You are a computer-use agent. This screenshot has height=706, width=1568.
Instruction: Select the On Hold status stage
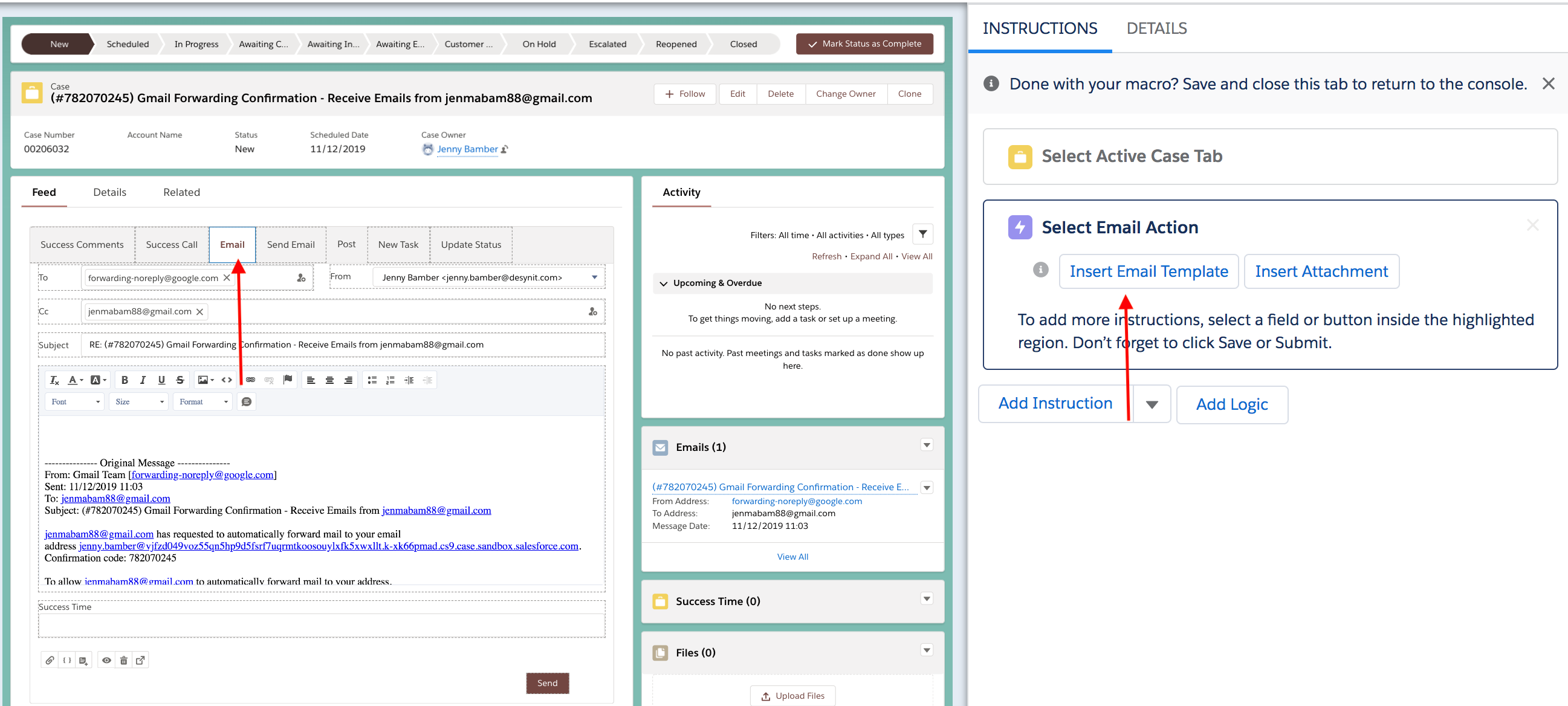(539, 45)
